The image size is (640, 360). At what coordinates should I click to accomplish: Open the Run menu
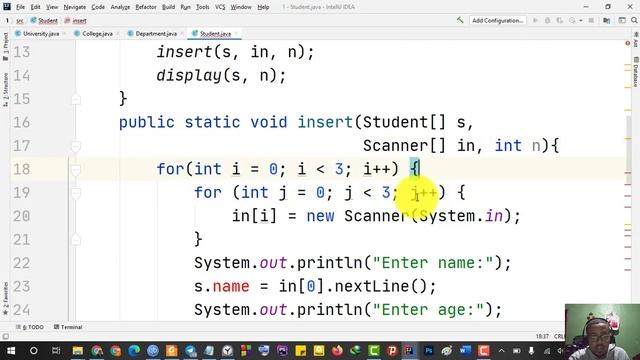[x=185, y=7]
